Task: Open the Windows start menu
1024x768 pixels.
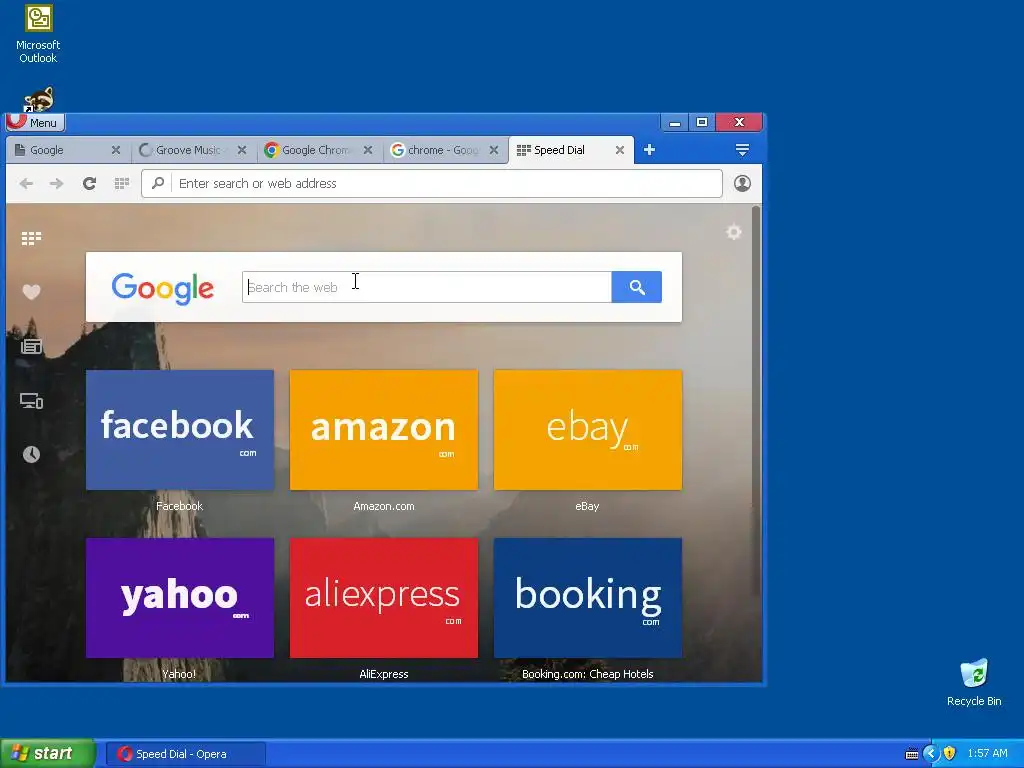Action: [48, 754]
